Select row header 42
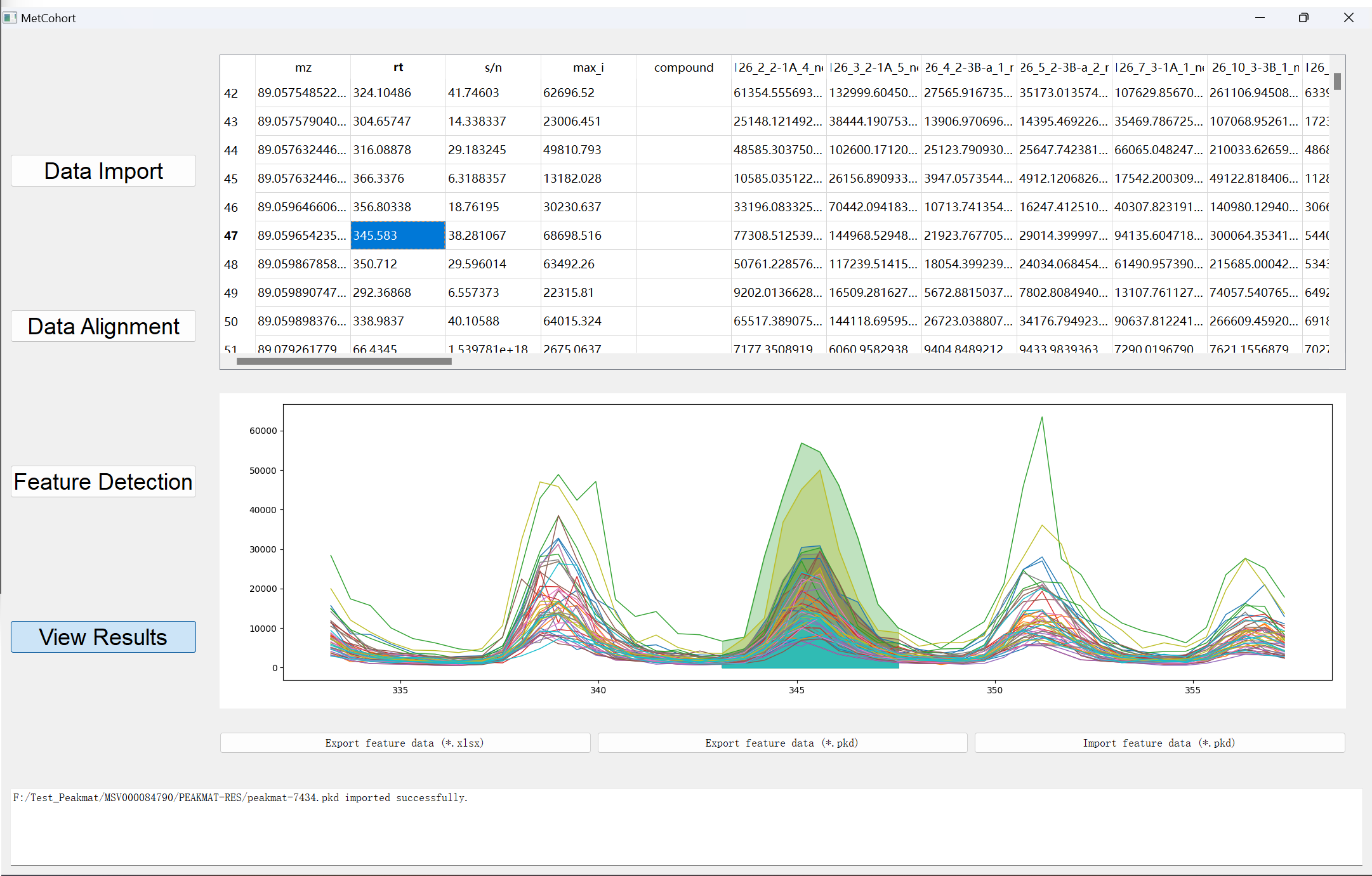This screenshot has height=876, width=1372. [231, 93]
